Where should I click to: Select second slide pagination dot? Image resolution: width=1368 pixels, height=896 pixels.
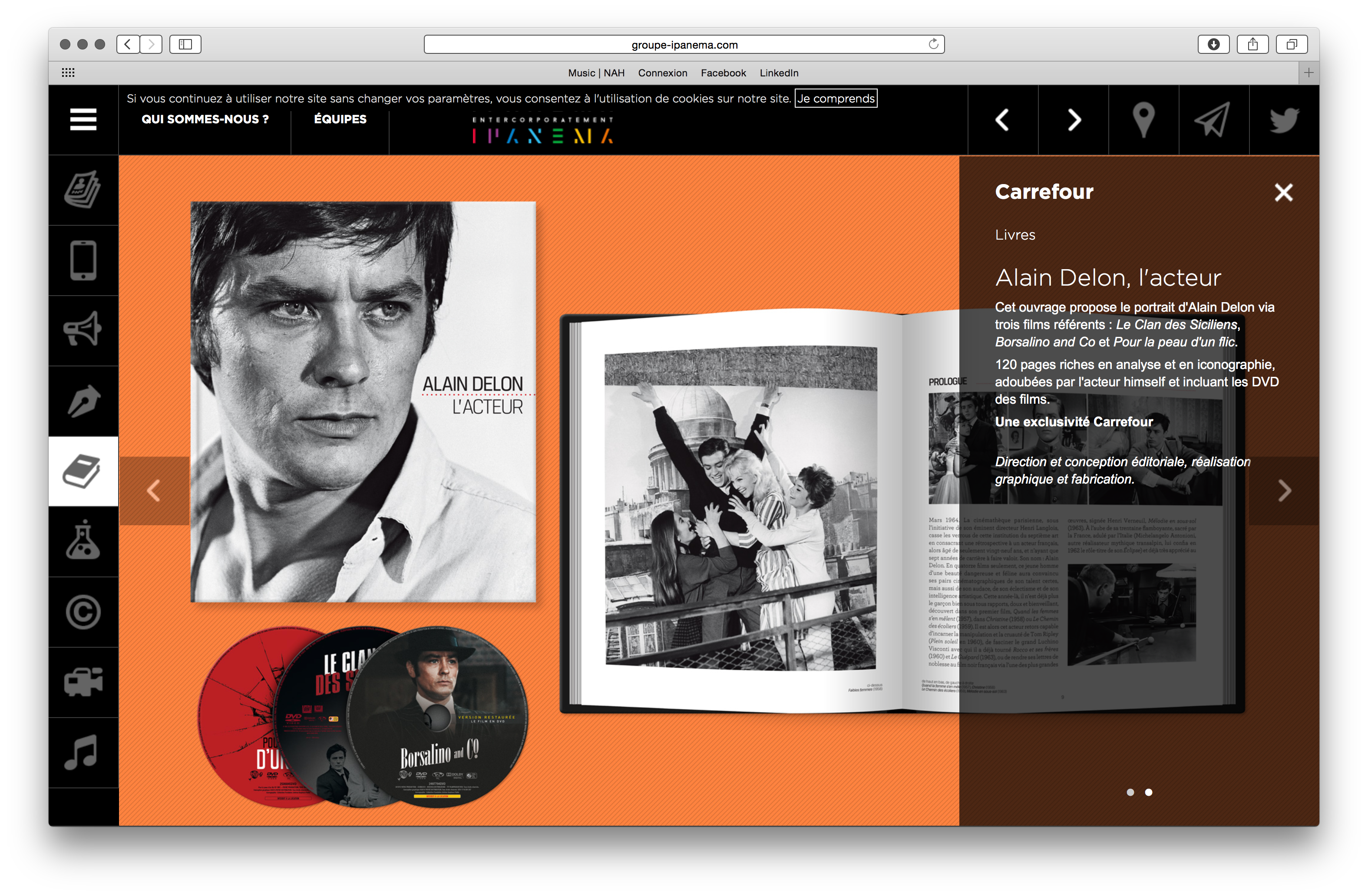[x=1148, y=793]
